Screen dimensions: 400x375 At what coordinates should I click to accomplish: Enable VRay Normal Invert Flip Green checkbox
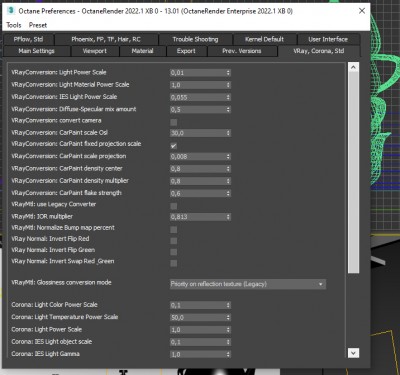pos(174,252)
